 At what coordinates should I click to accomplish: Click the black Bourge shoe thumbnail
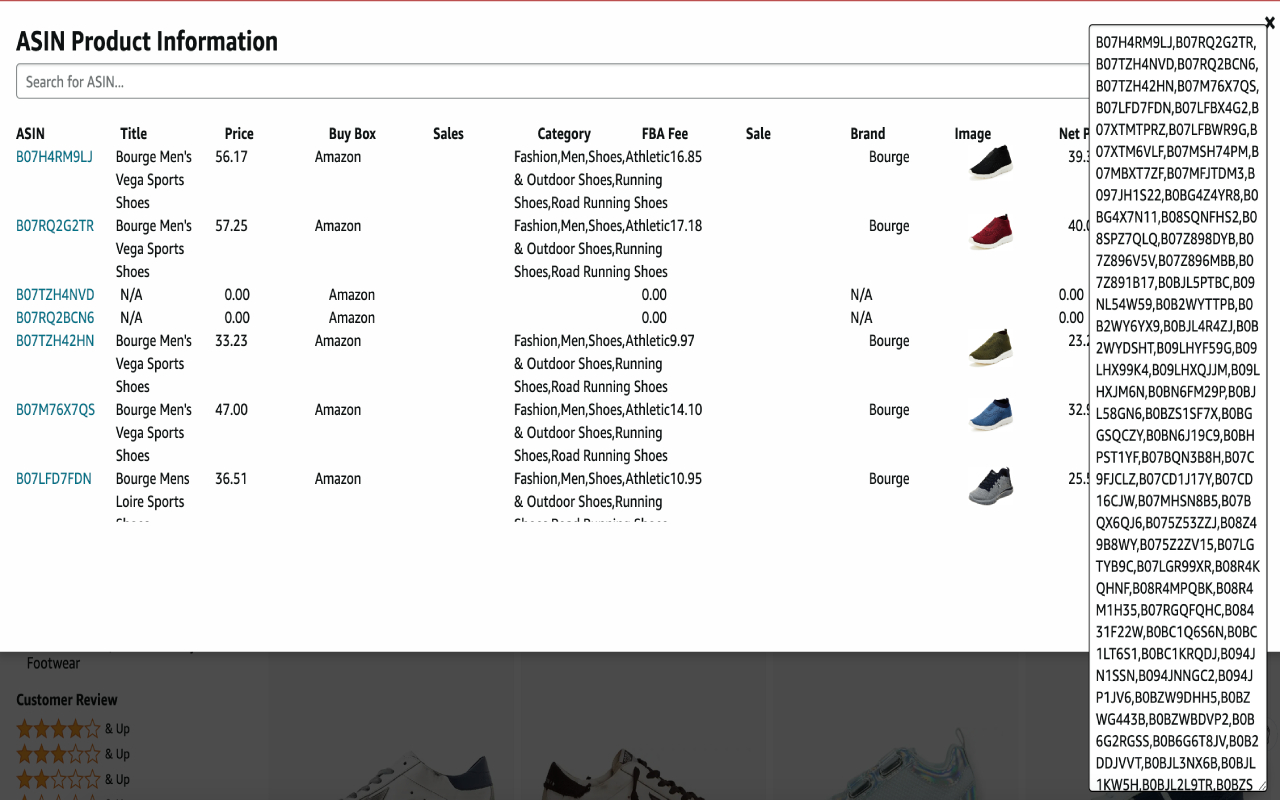coord(990,162)
